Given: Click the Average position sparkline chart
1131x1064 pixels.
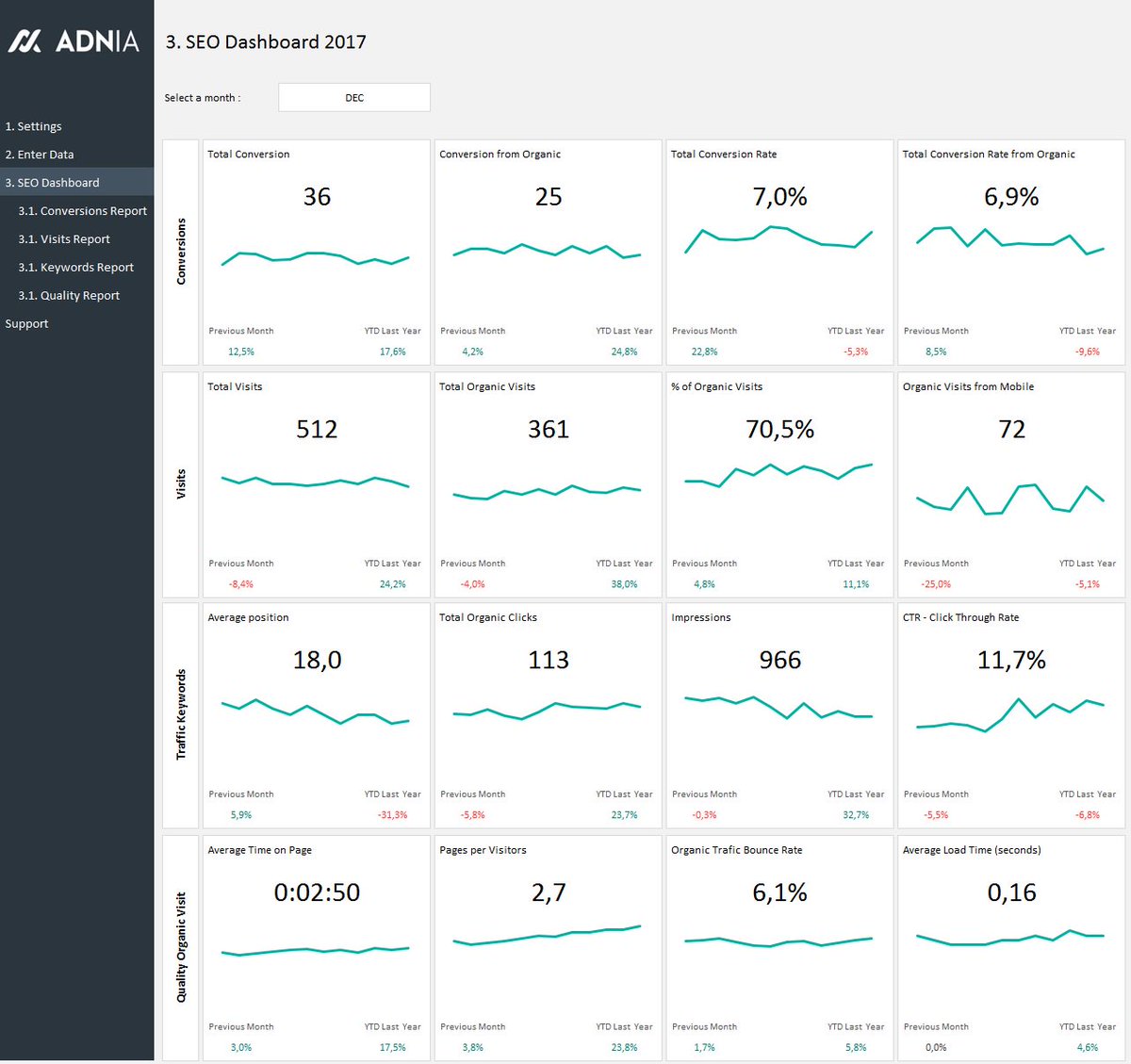Looking at the screenshot, I should point(316,714).
